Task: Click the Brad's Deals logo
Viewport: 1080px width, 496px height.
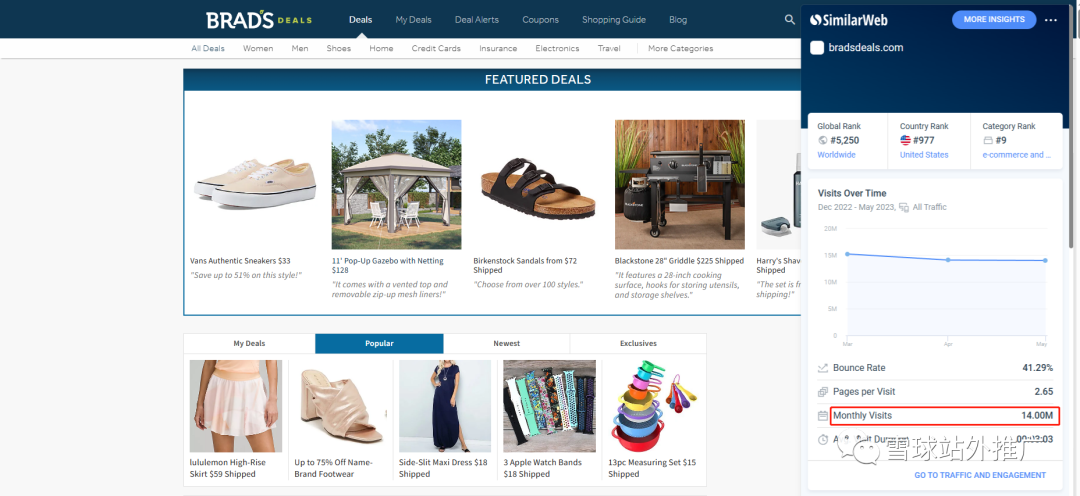Action: pos(259,20)
